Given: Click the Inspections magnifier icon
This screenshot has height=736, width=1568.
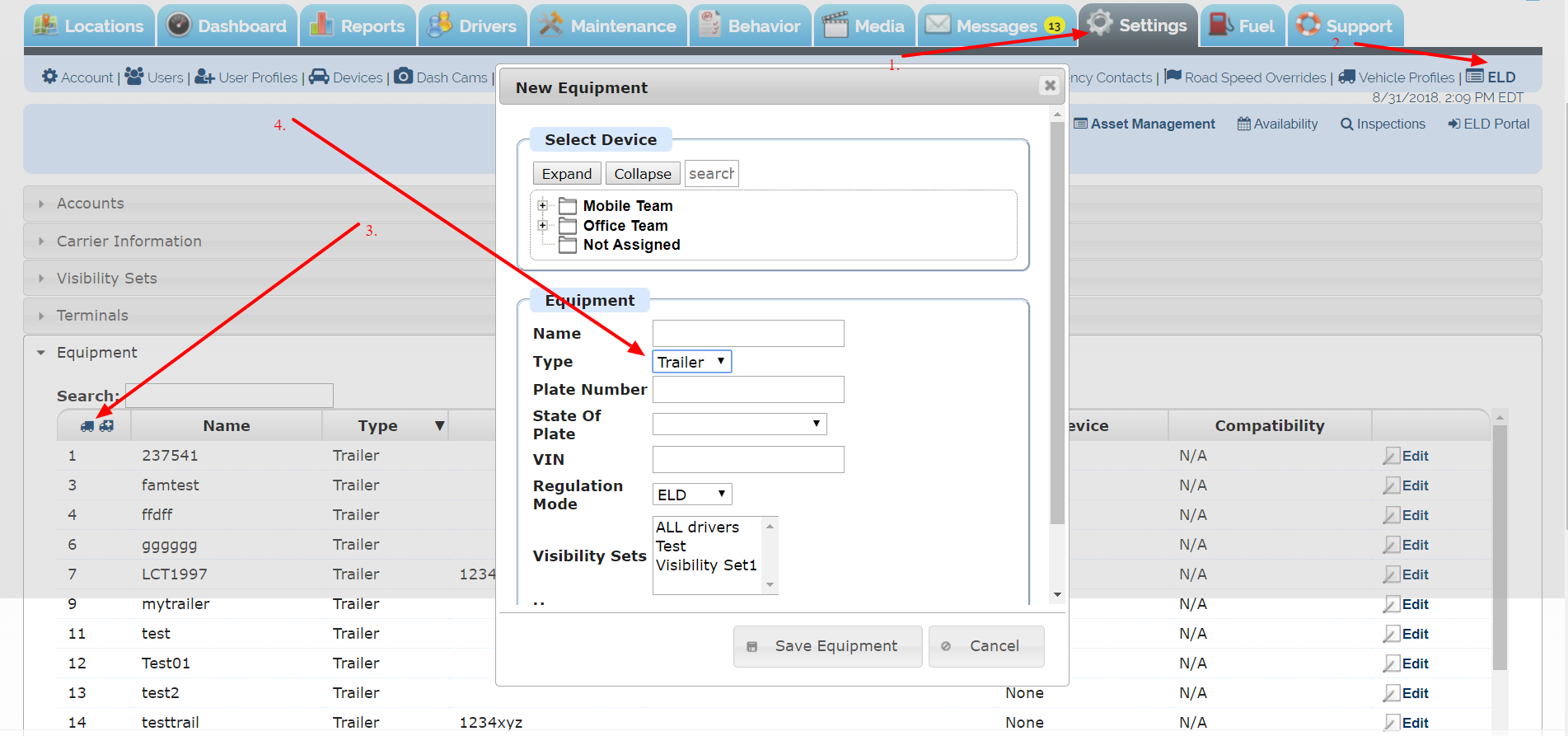Looking at the screenshot, I should 1346,124.
